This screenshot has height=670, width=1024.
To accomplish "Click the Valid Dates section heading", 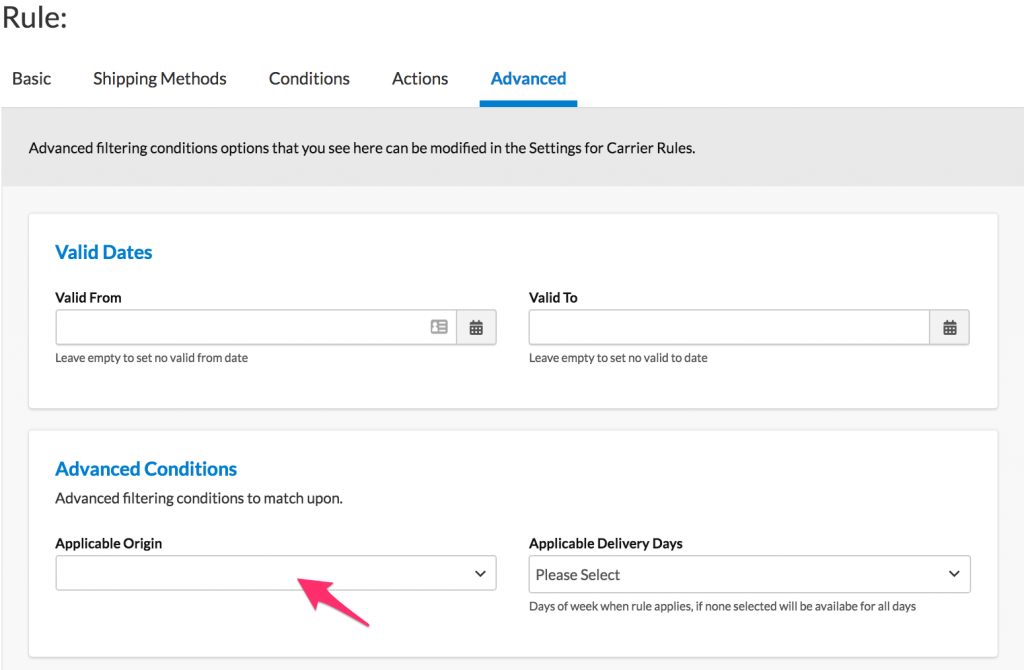I will [104, 252].
